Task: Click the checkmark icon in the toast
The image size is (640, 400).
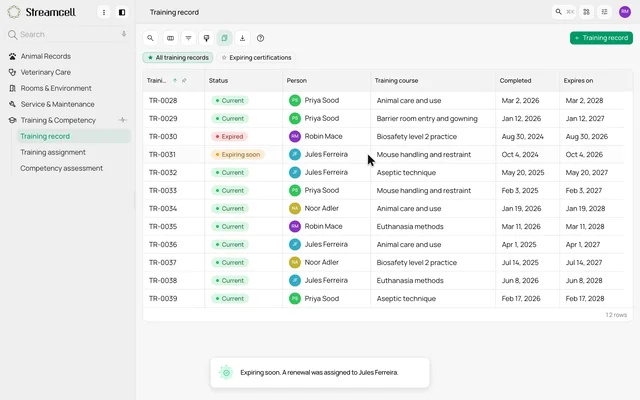Action: click(x=226, y=372)
